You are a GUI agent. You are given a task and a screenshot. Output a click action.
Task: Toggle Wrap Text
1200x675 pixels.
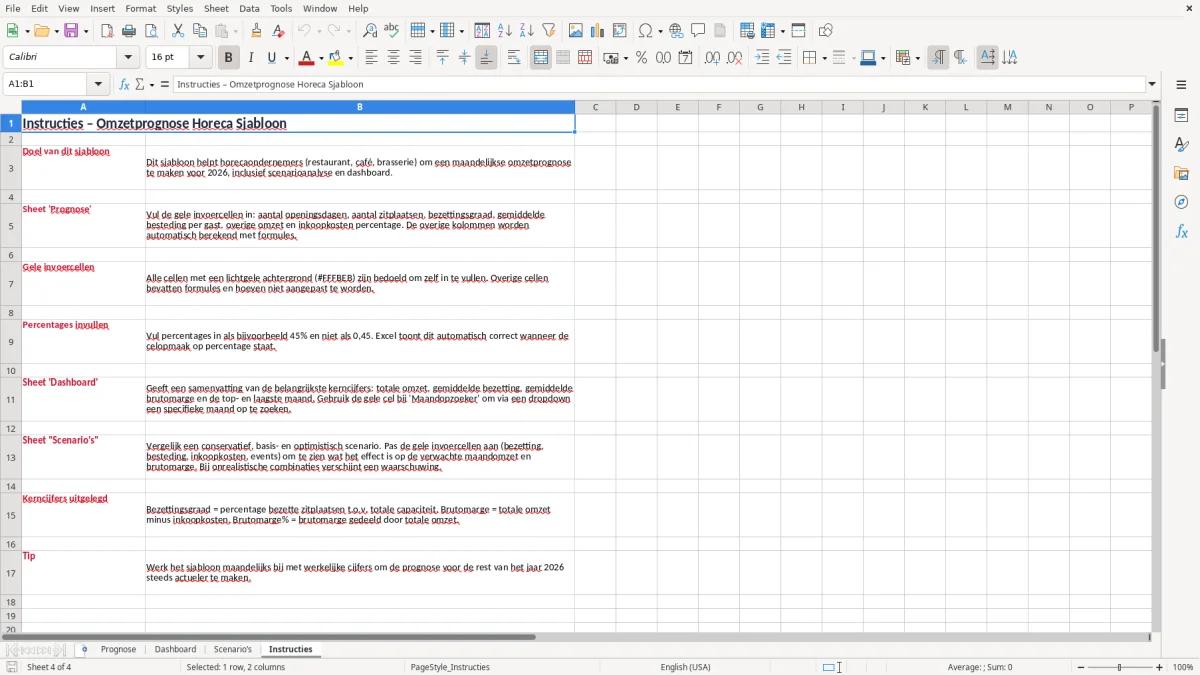514,58
